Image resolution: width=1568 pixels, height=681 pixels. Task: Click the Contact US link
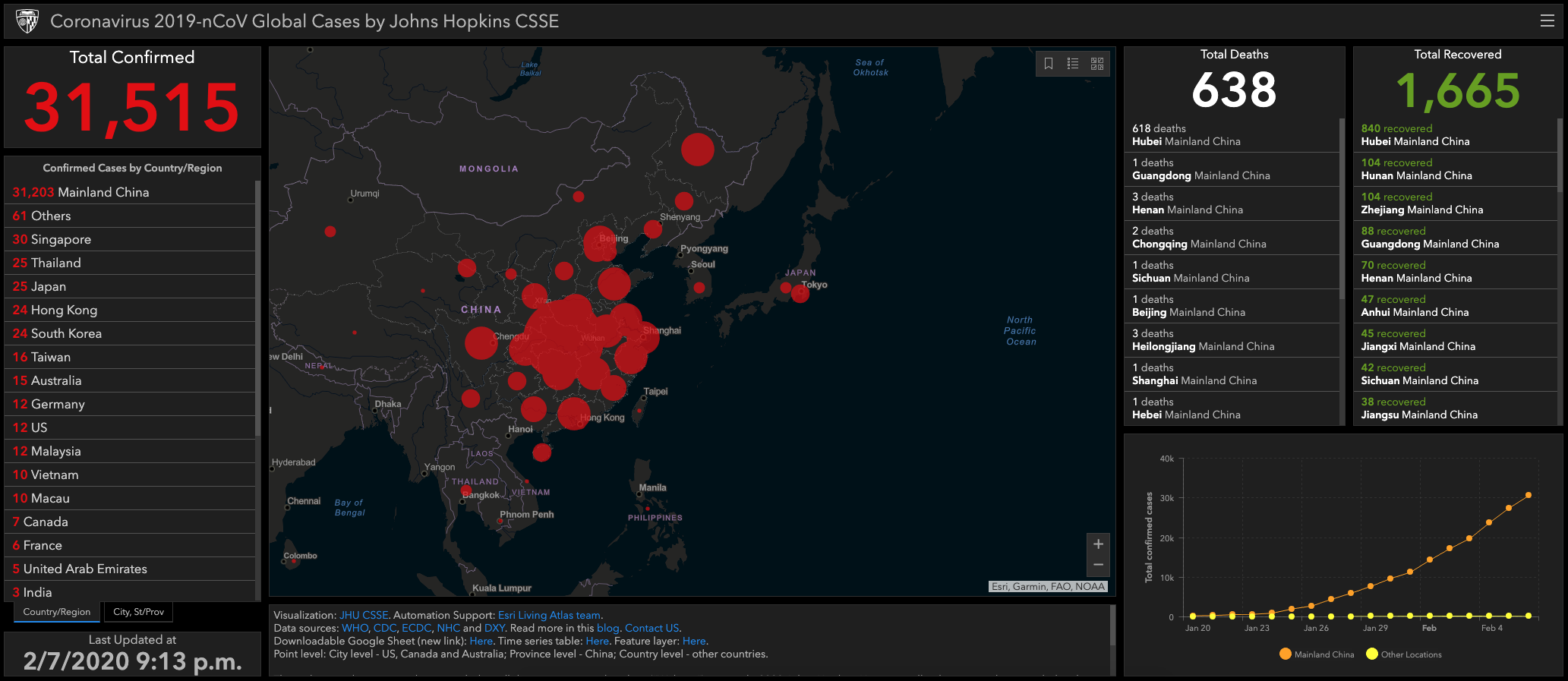coord(651,629)
